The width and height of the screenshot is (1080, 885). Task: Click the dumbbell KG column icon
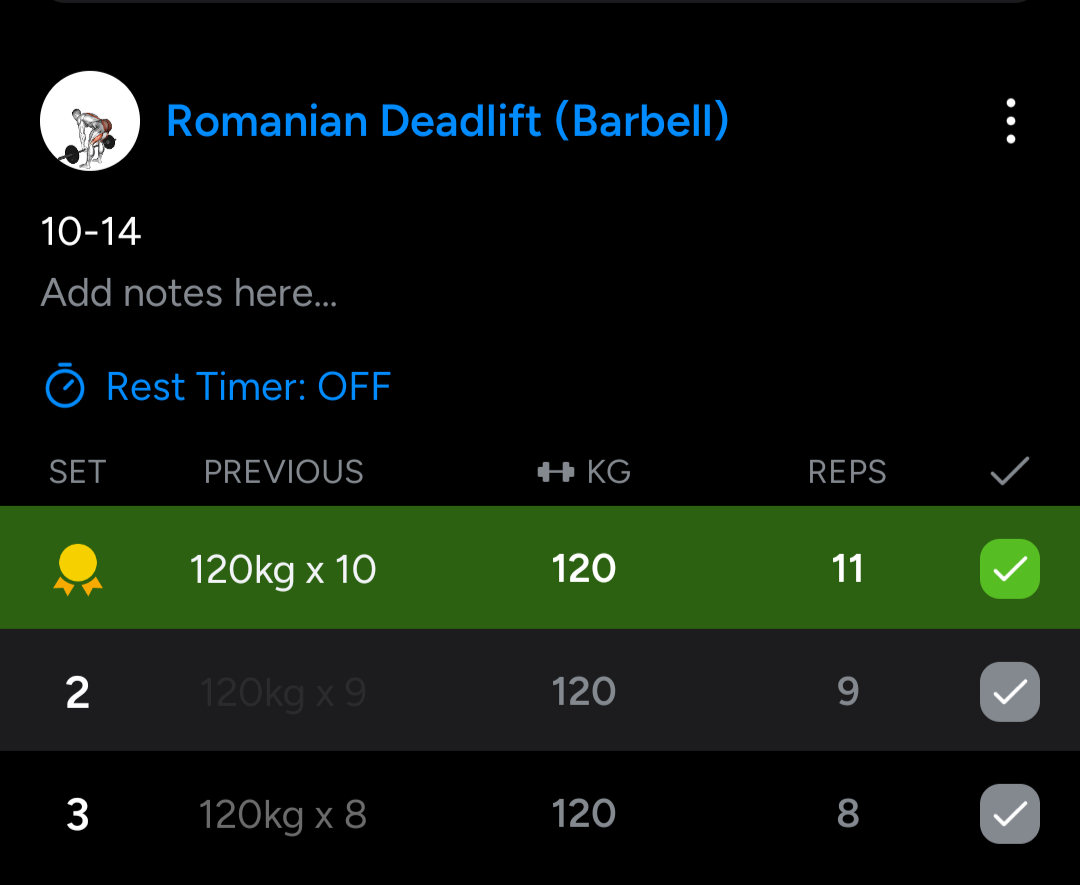pos(556,472)
